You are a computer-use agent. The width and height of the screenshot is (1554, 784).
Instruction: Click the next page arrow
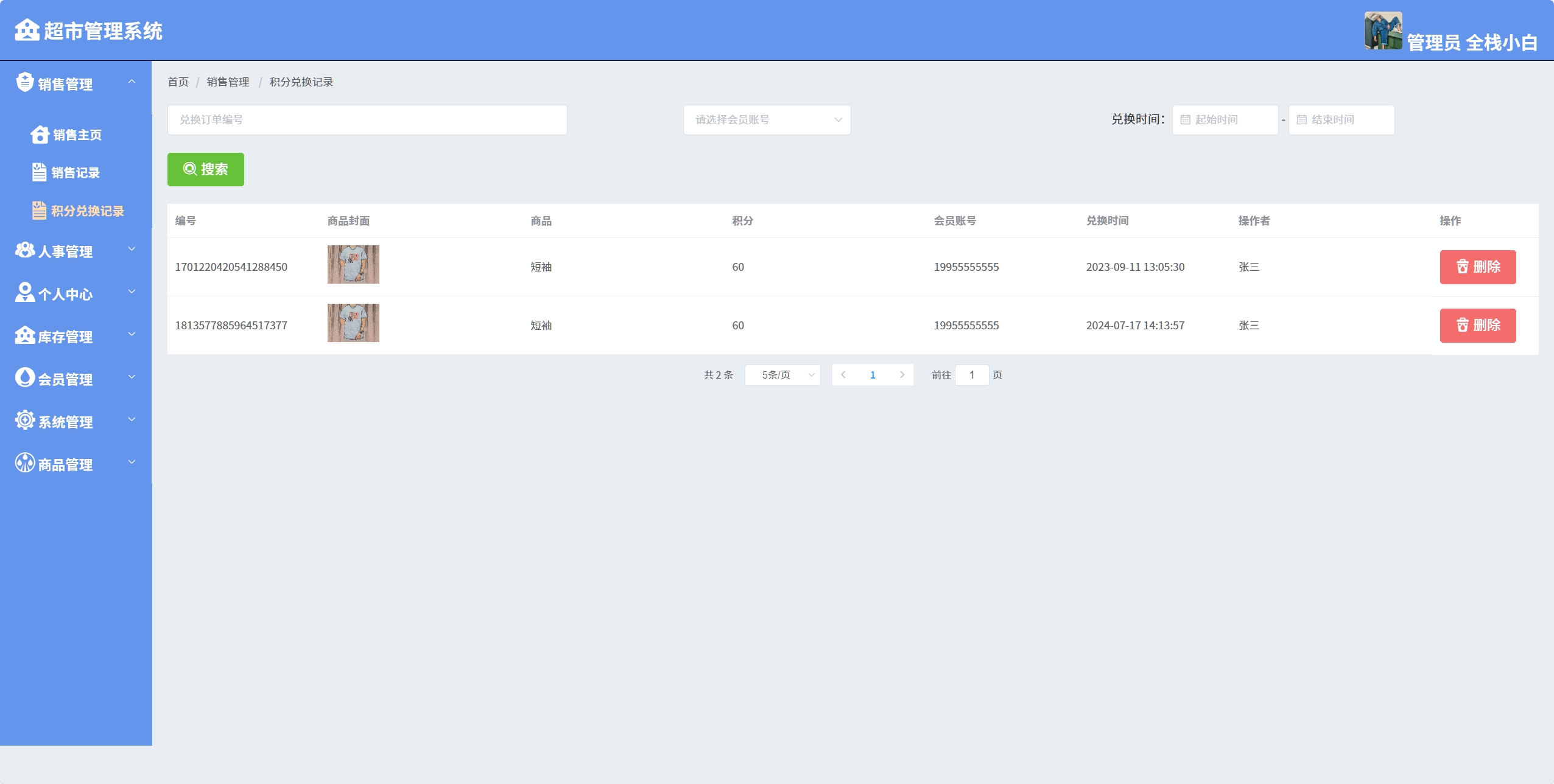click(x=902, y=375)
